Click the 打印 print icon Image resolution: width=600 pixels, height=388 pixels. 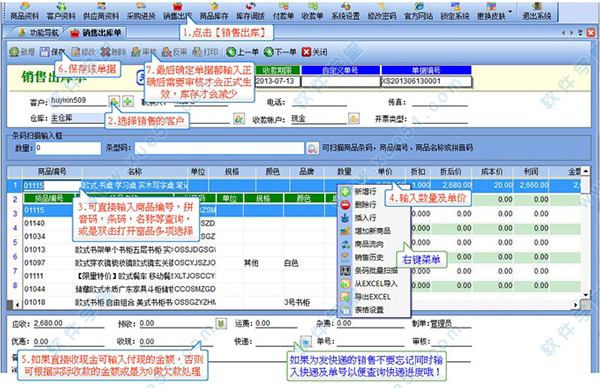205,52
